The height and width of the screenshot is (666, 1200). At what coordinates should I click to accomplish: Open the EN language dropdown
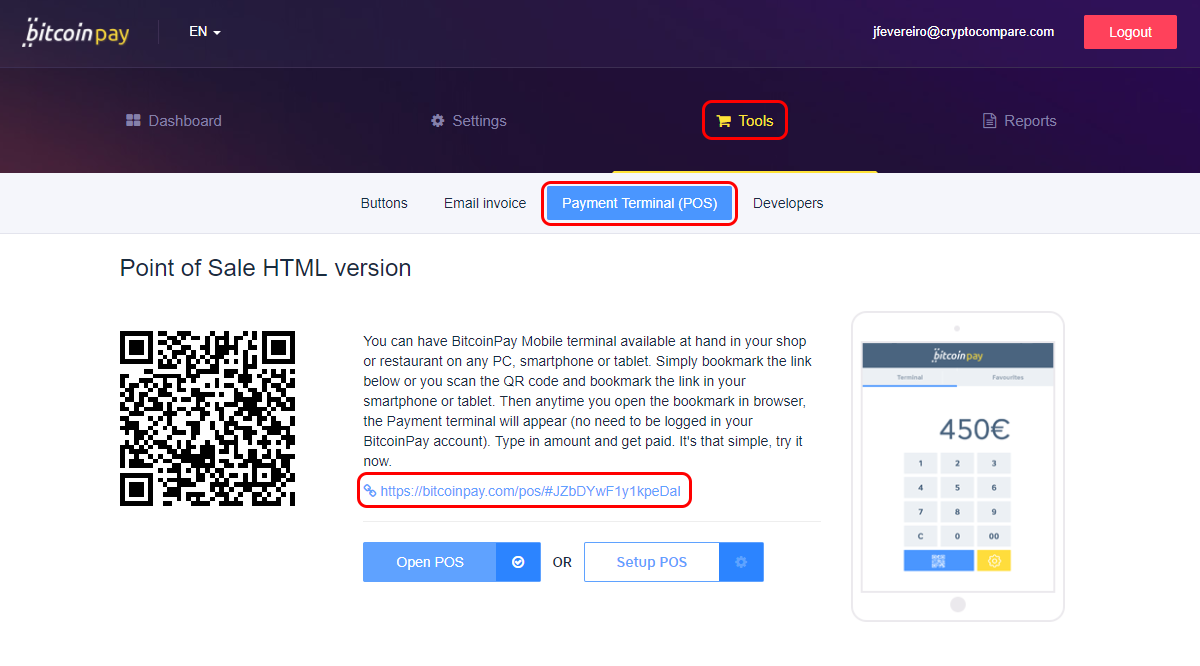pyautogui.click(x=205, y=32)
